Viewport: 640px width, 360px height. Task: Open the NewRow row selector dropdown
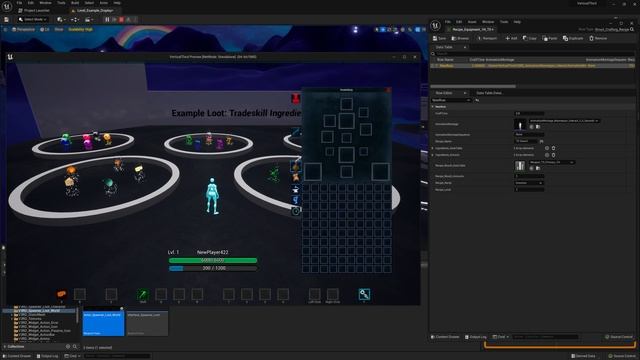coord(451,100)
